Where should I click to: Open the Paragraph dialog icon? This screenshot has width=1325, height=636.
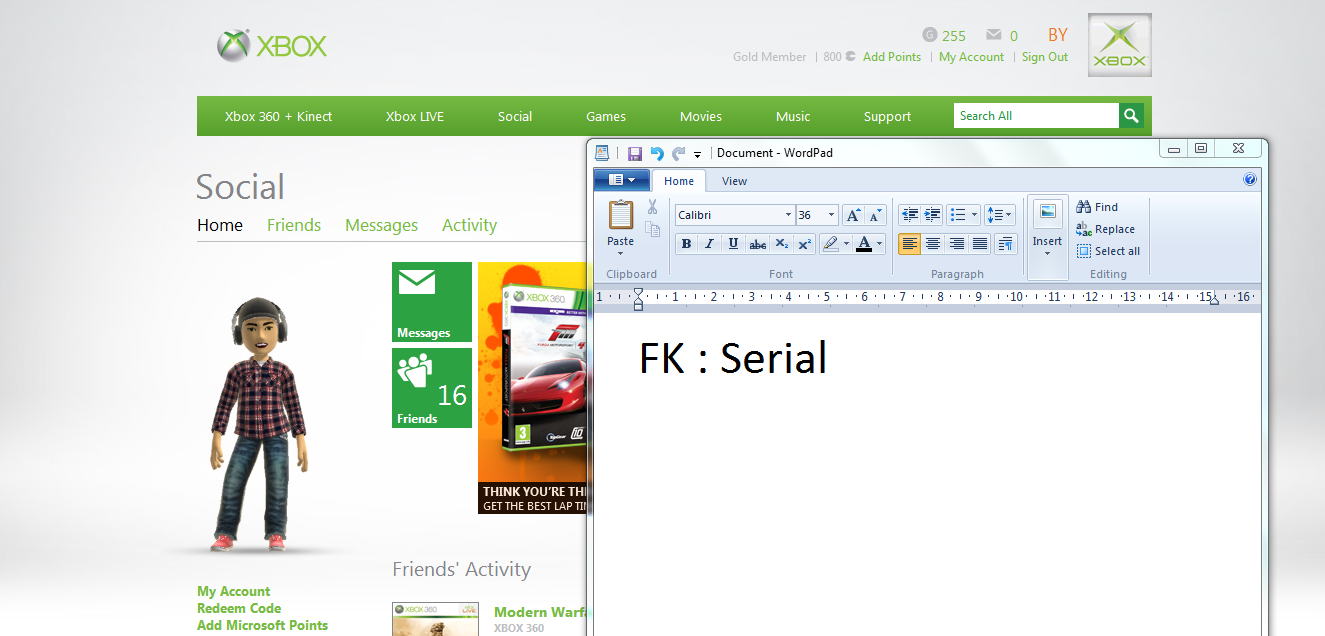pos(1006,243)
